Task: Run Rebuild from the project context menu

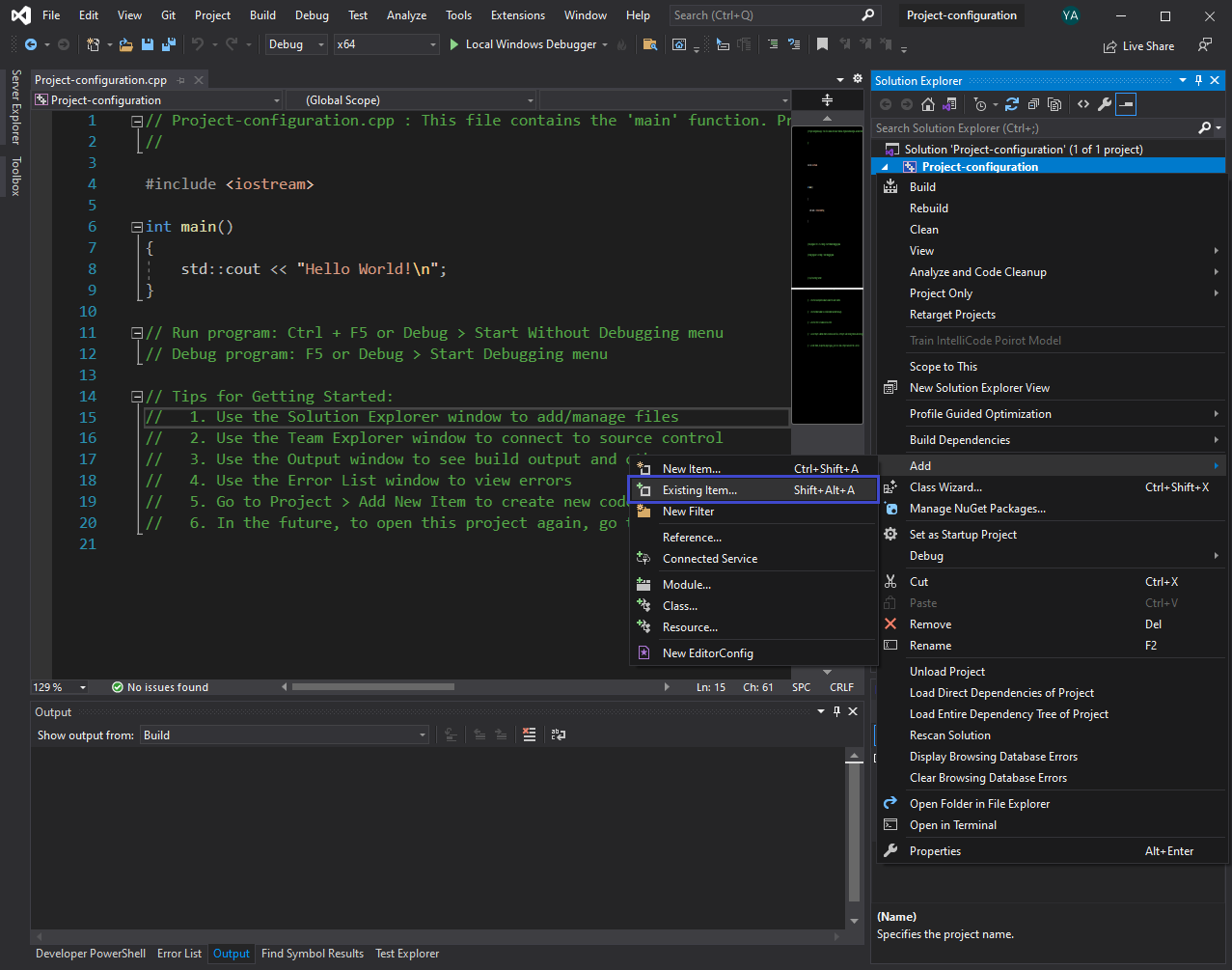Action: point(929,208)
